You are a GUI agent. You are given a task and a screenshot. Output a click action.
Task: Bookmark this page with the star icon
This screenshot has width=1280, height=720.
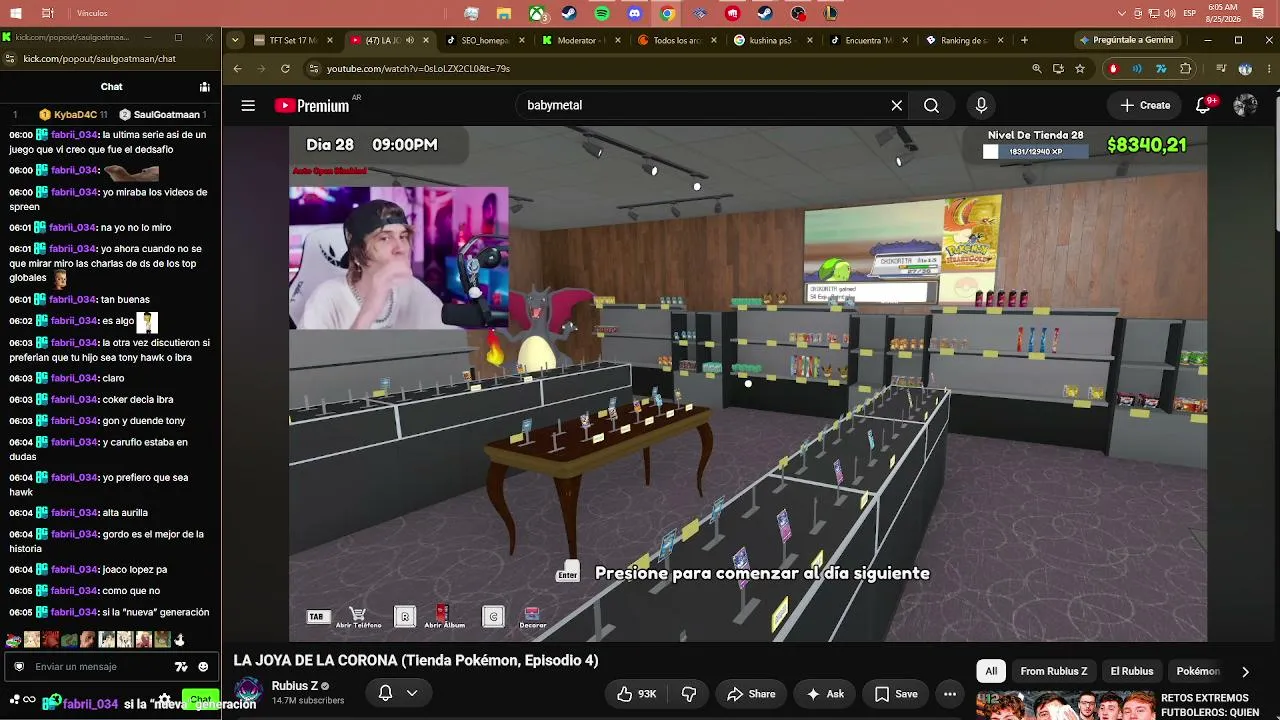(1080, 69)
